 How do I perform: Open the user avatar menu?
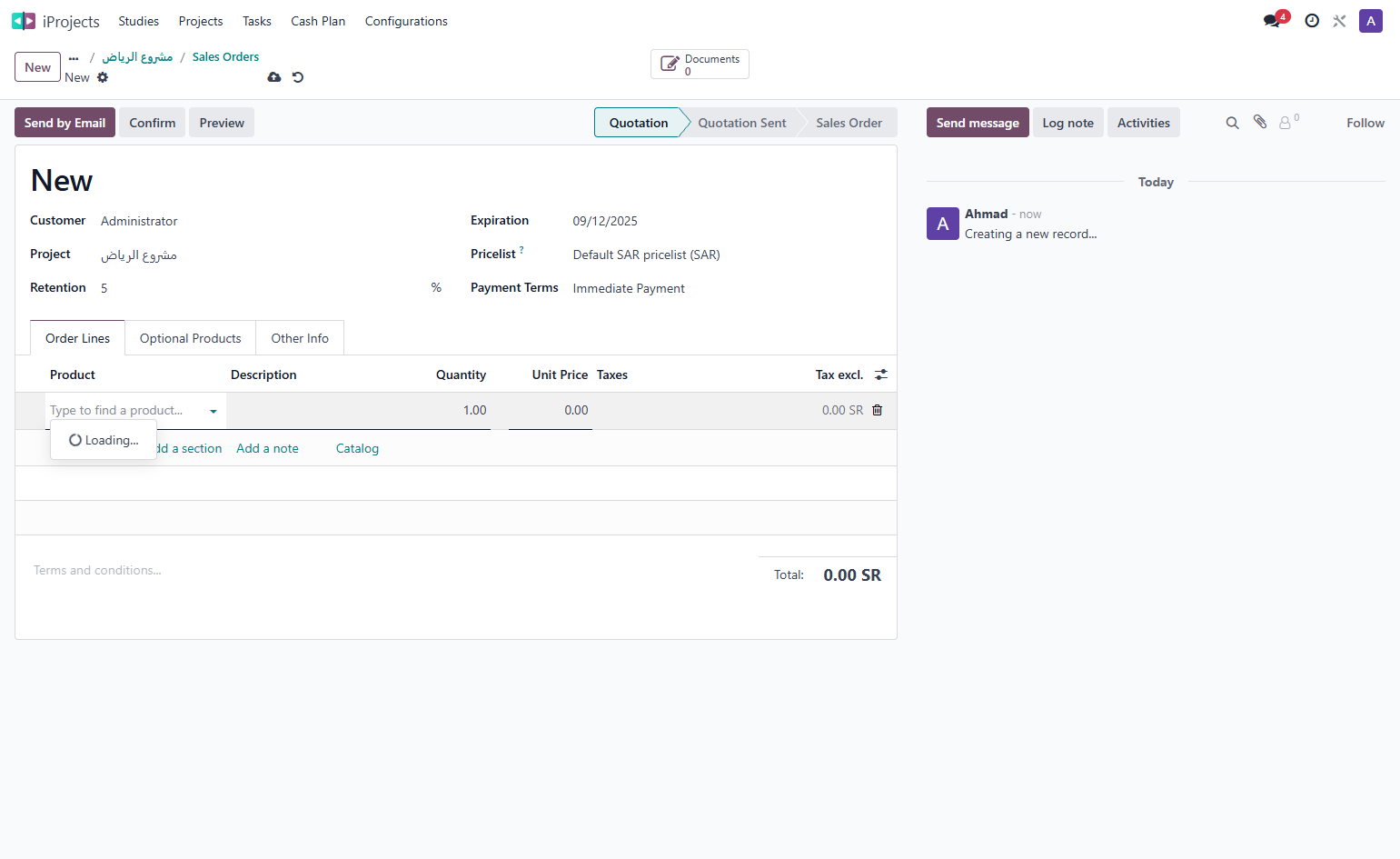click(x=1371, y=21)
